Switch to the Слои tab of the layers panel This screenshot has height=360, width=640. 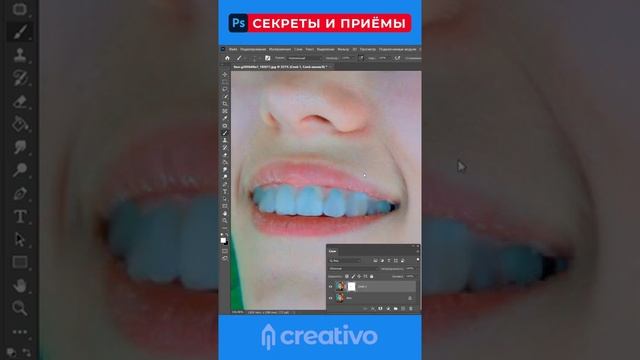click(x=333, y=251)
